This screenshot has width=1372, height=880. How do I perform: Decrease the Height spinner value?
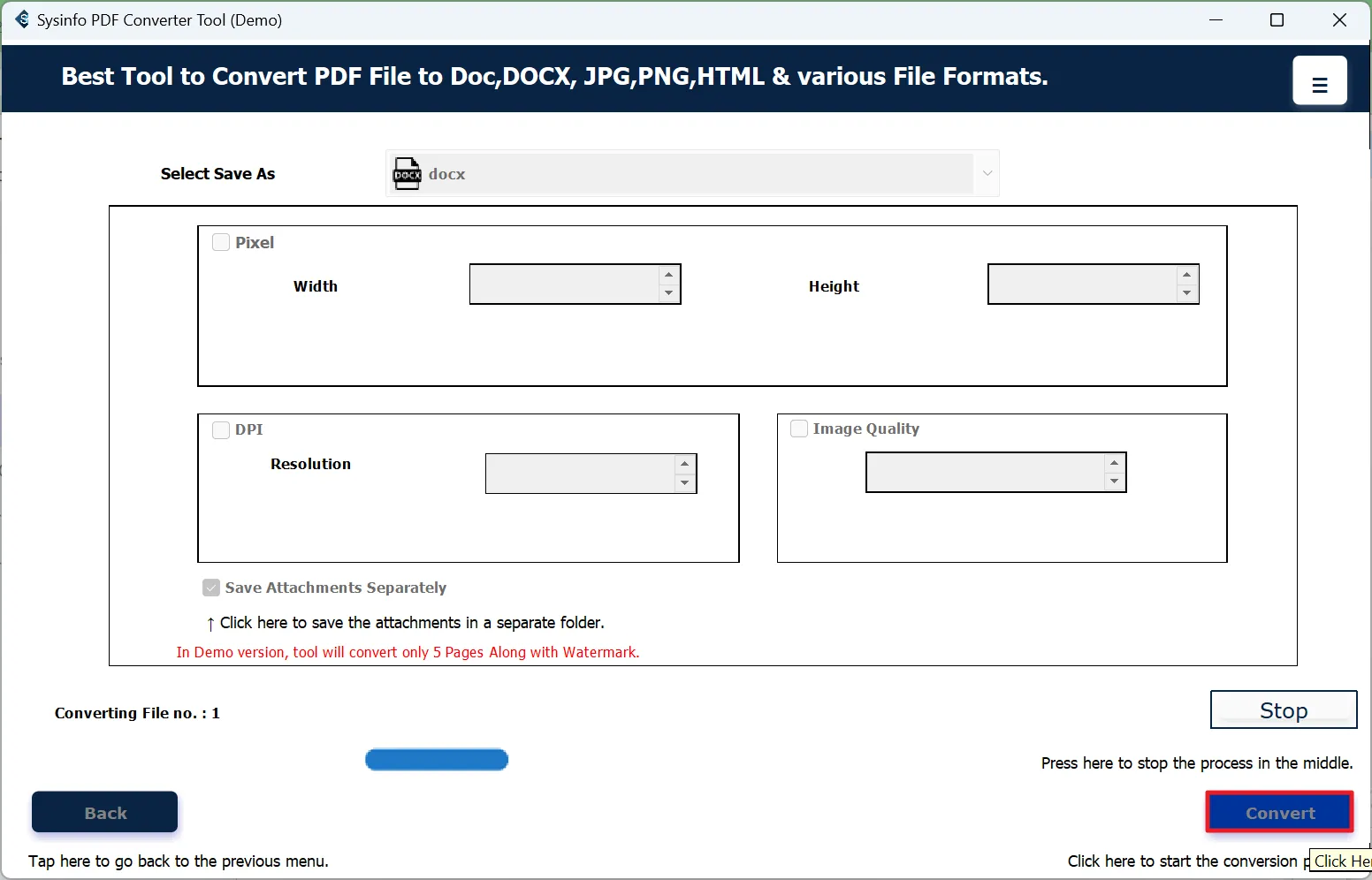(x=1187, y=293)
